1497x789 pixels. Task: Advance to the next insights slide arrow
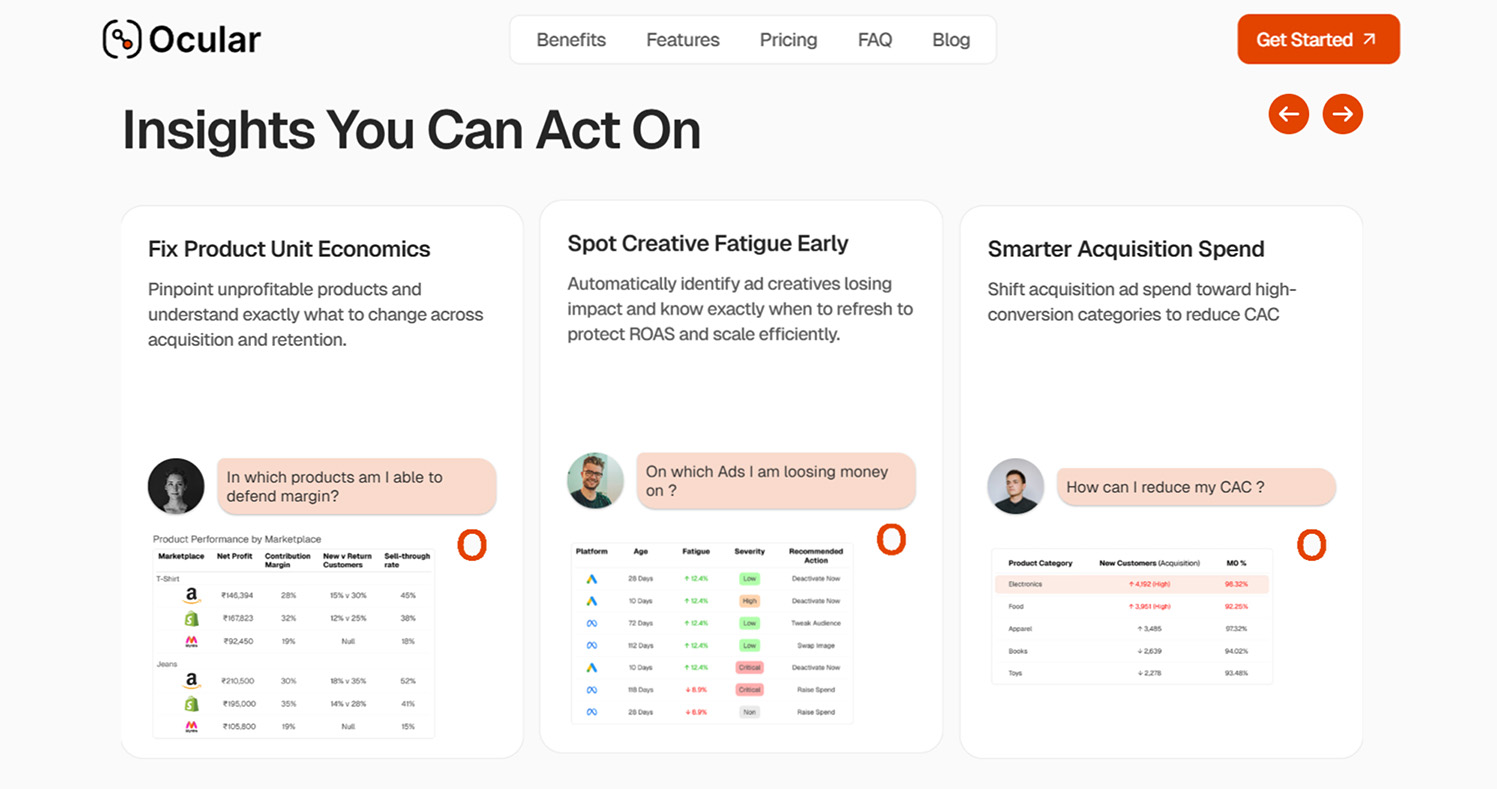[x=1342, y=114]
